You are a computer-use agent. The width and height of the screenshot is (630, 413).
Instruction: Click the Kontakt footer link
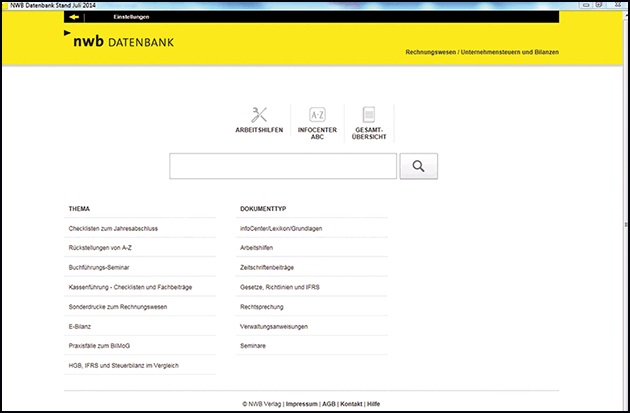[350, 403]
